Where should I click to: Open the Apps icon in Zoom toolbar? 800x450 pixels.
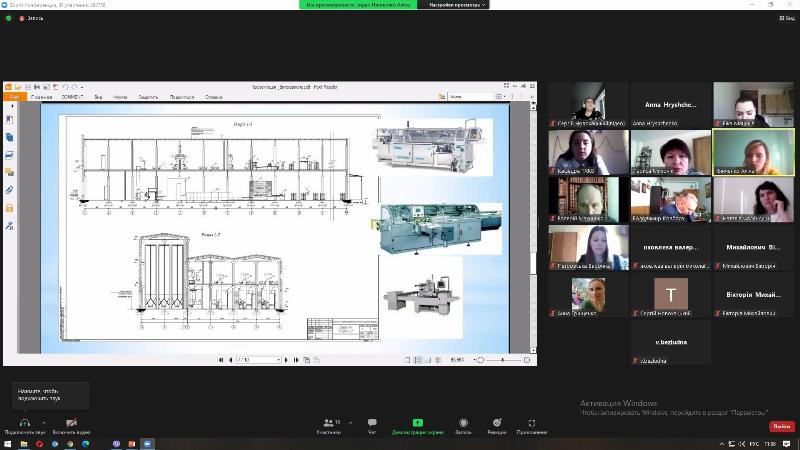point(532,423)
